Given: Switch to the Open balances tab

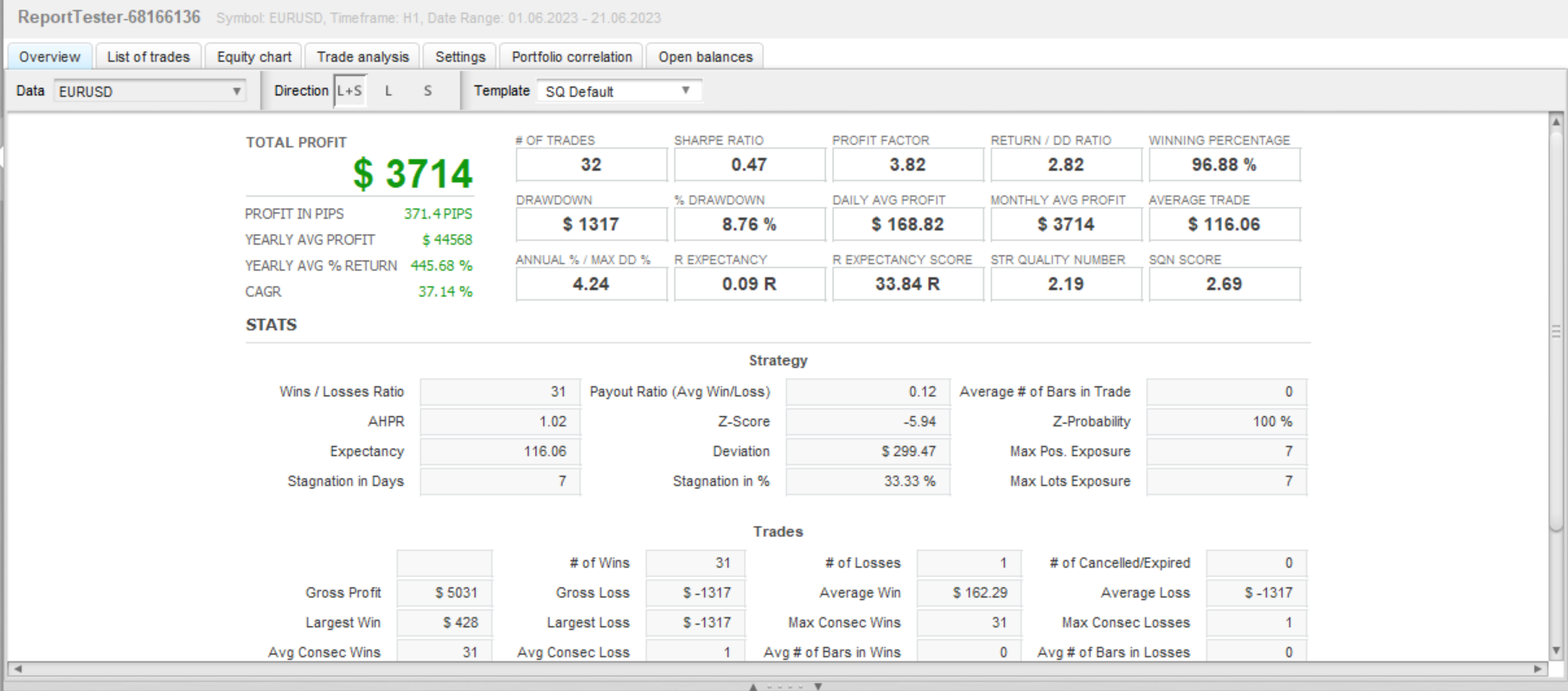Looking at the screenshot, I should [706, 56].
